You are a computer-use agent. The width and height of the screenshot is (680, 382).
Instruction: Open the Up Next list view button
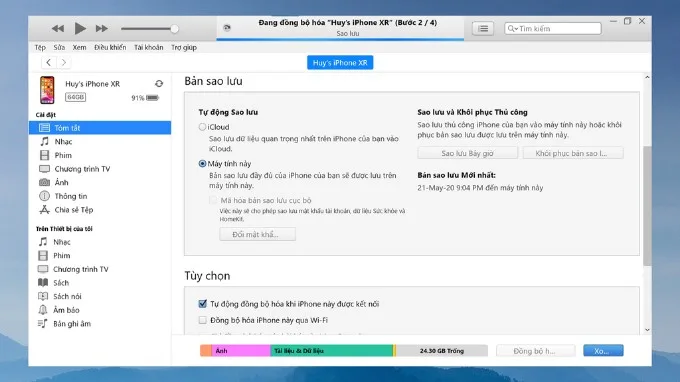click(483, 29)
